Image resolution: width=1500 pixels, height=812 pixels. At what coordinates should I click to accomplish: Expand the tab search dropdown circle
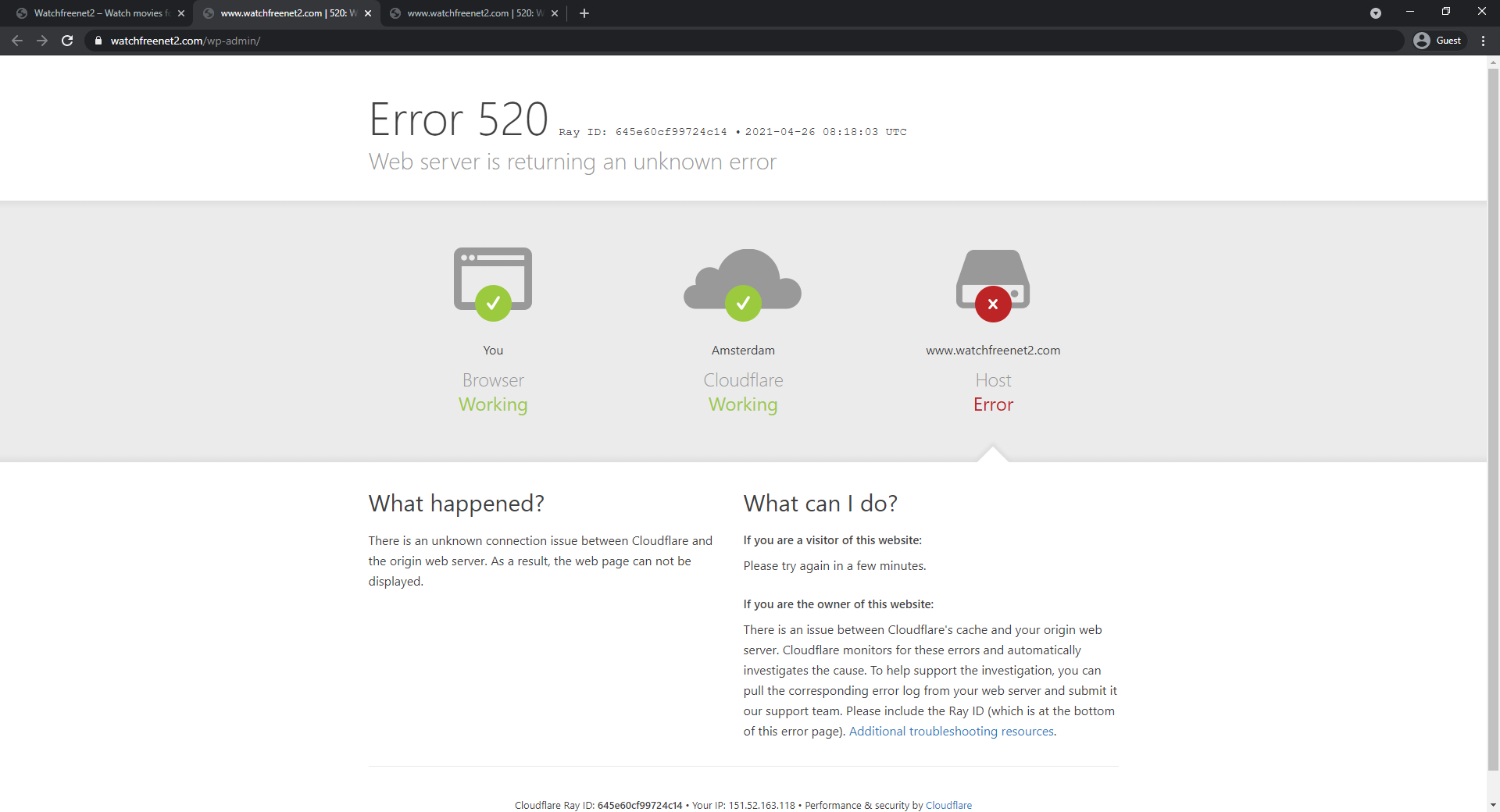[x=1375, y=13]
